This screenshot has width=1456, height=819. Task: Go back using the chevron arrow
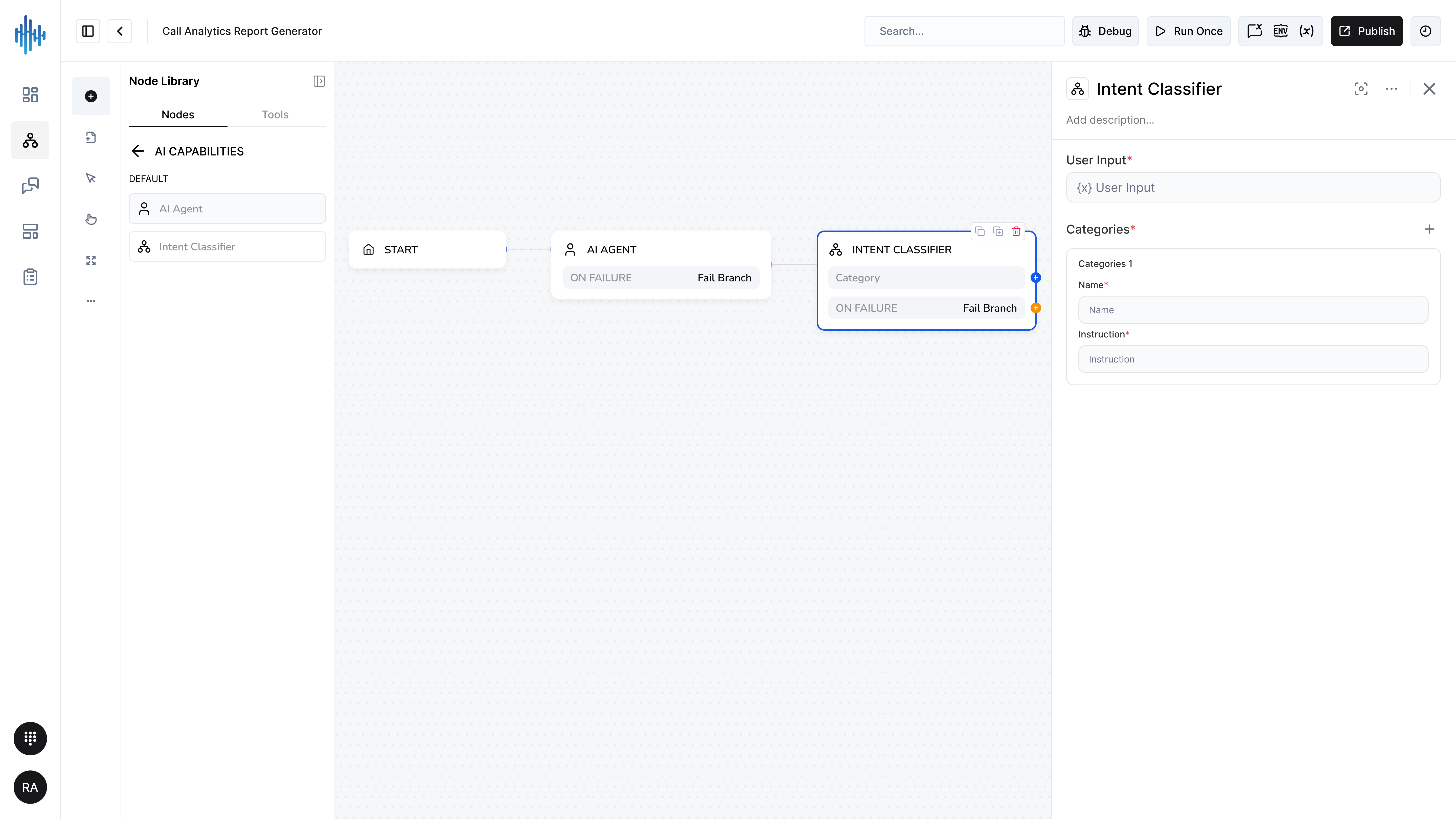120,31
